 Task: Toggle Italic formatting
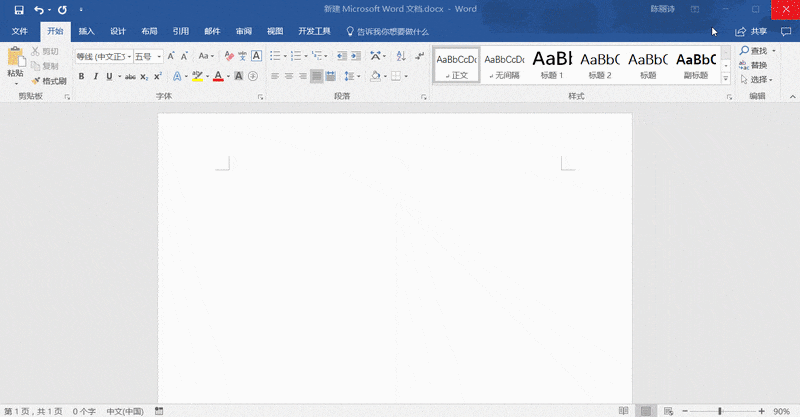pos(96,76)
